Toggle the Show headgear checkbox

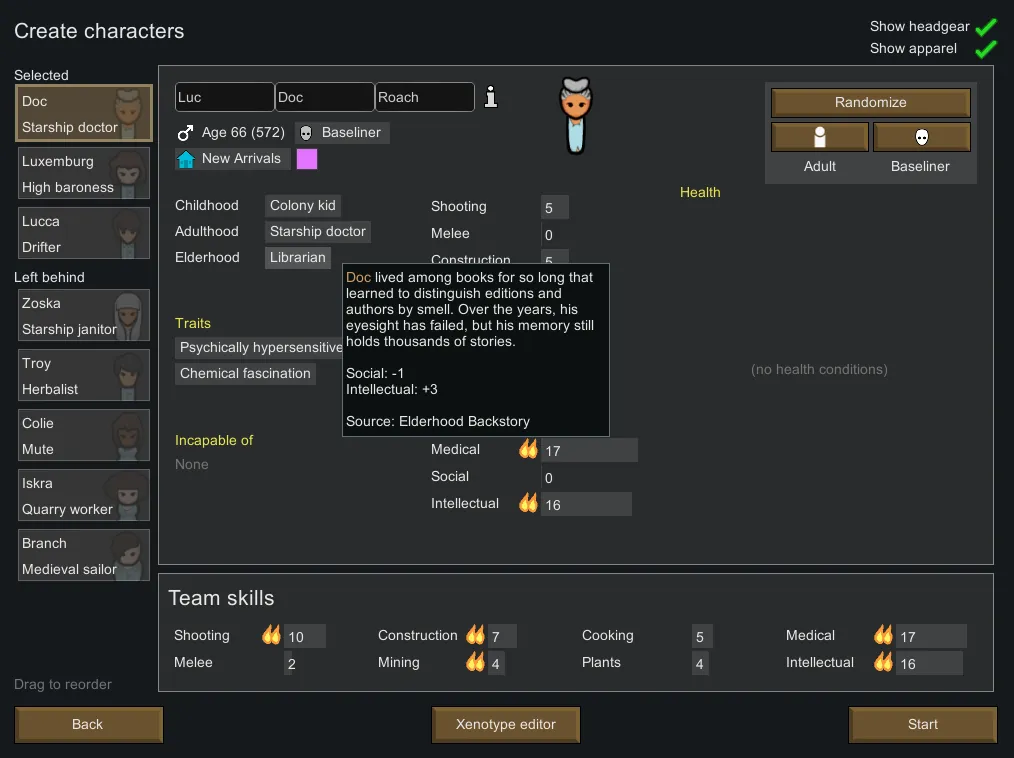[x=986, y=27]
